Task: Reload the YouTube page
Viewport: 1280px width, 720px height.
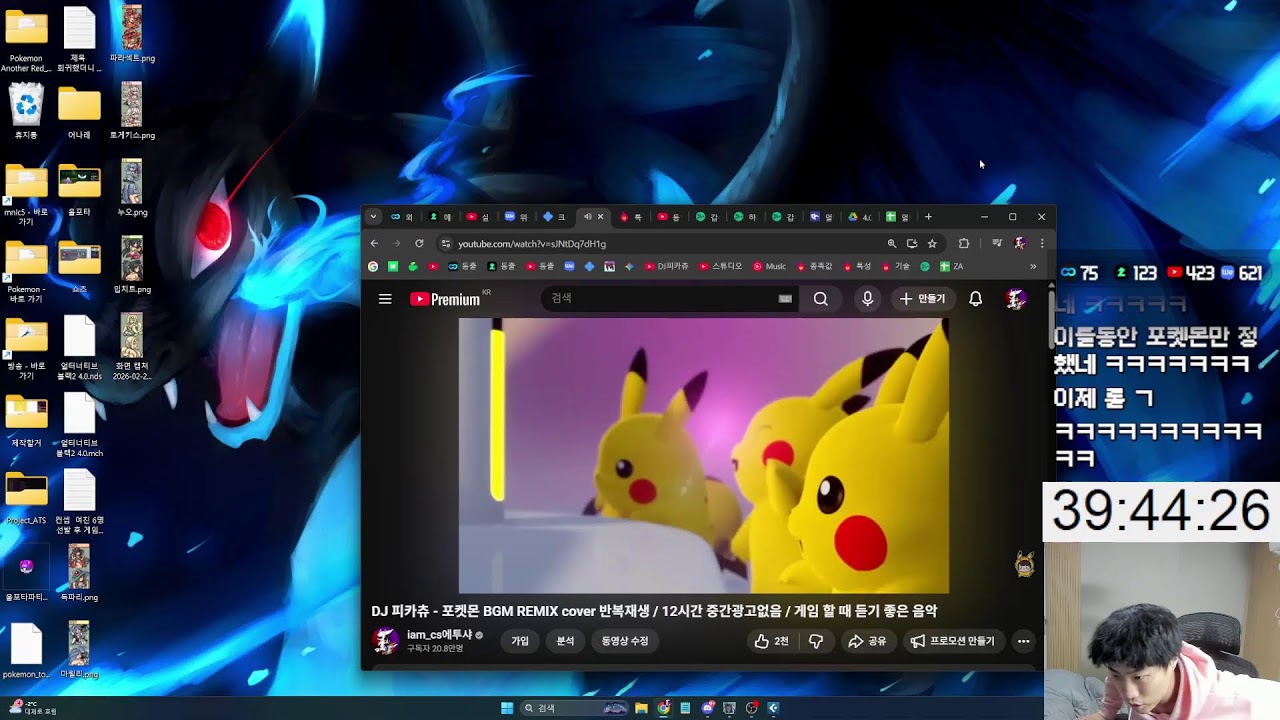Action: (419, 243)
